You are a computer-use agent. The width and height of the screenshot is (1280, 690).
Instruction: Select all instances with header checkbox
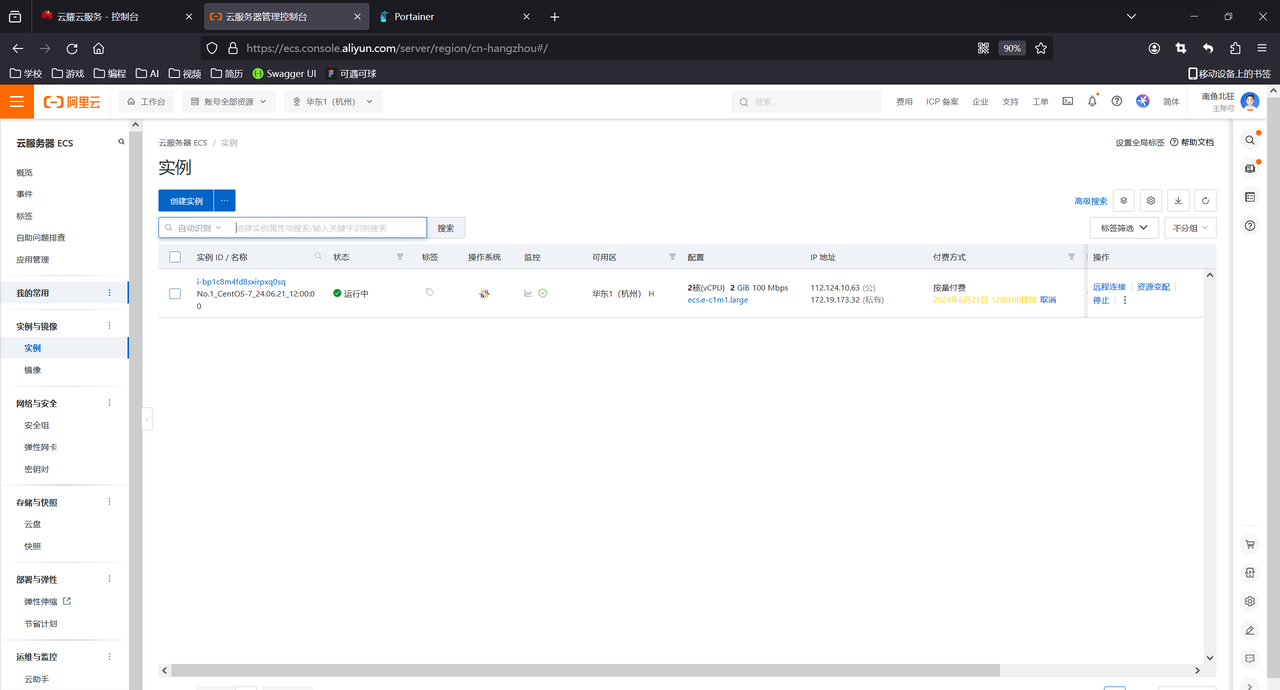(x=175, y=257)
